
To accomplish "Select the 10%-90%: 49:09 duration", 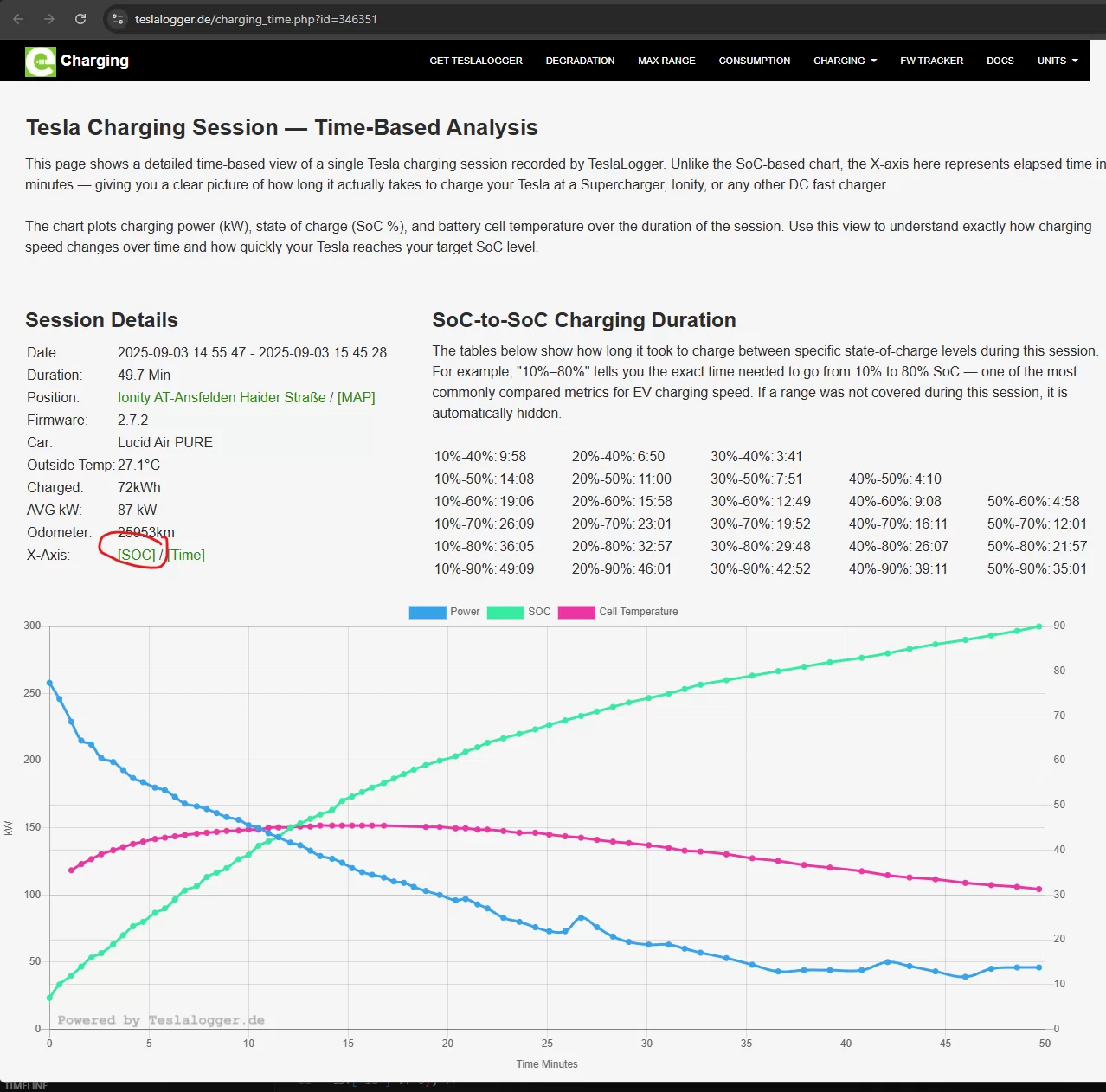I will [x=484, y=568].
